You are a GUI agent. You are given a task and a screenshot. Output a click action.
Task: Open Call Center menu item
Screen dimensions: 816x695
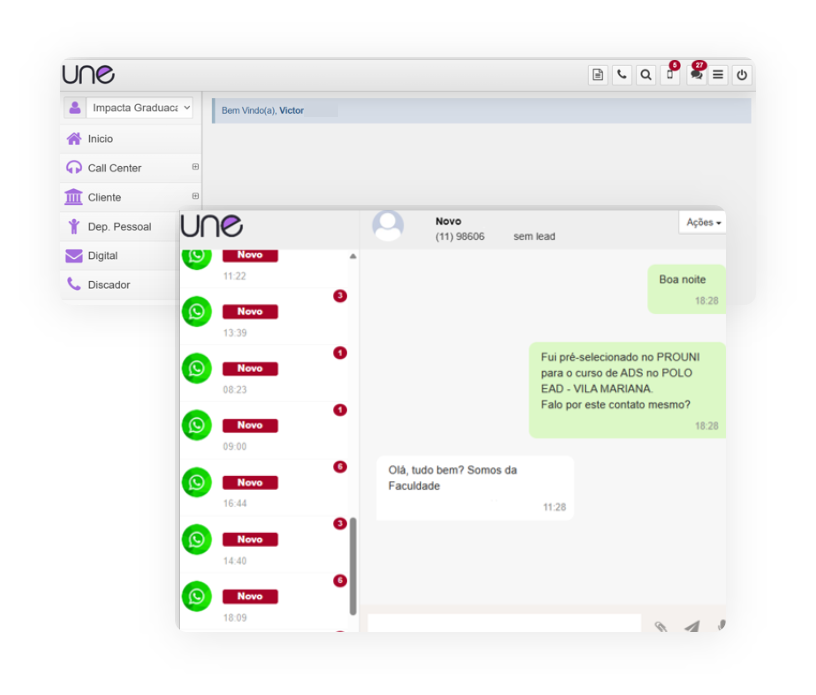pyautogui.click(x=131, y=168)
